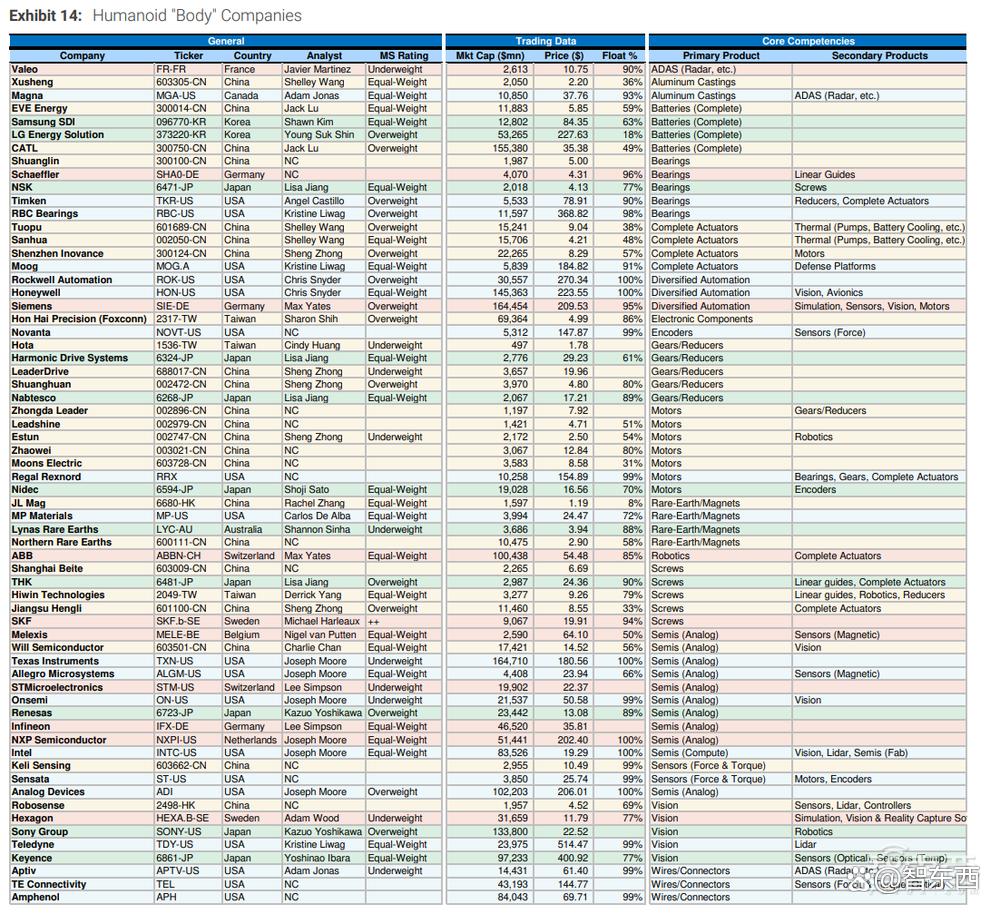Click 'TE Connectivity' company name

coord(48,884)
